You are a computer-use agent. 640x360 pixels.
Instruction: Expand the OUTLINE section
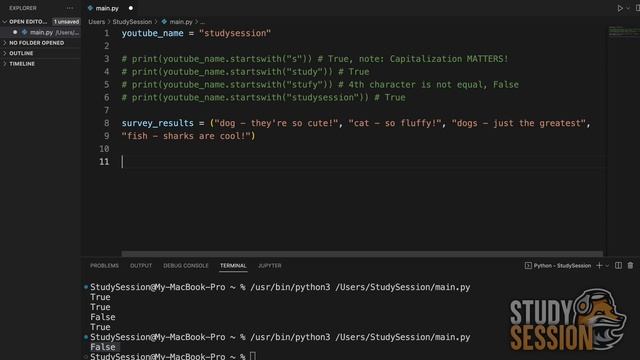point(21,53)
